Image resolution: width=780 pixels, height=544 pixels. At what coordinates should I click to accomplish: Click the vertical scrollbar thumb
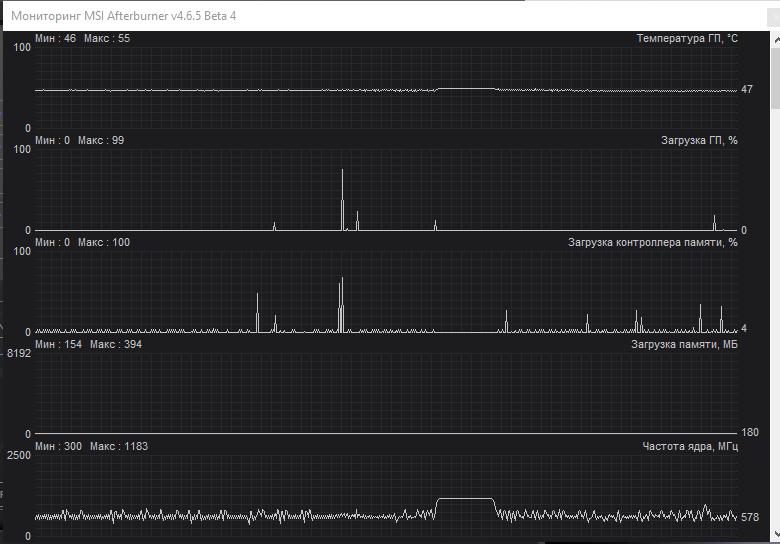click(776, 78)
